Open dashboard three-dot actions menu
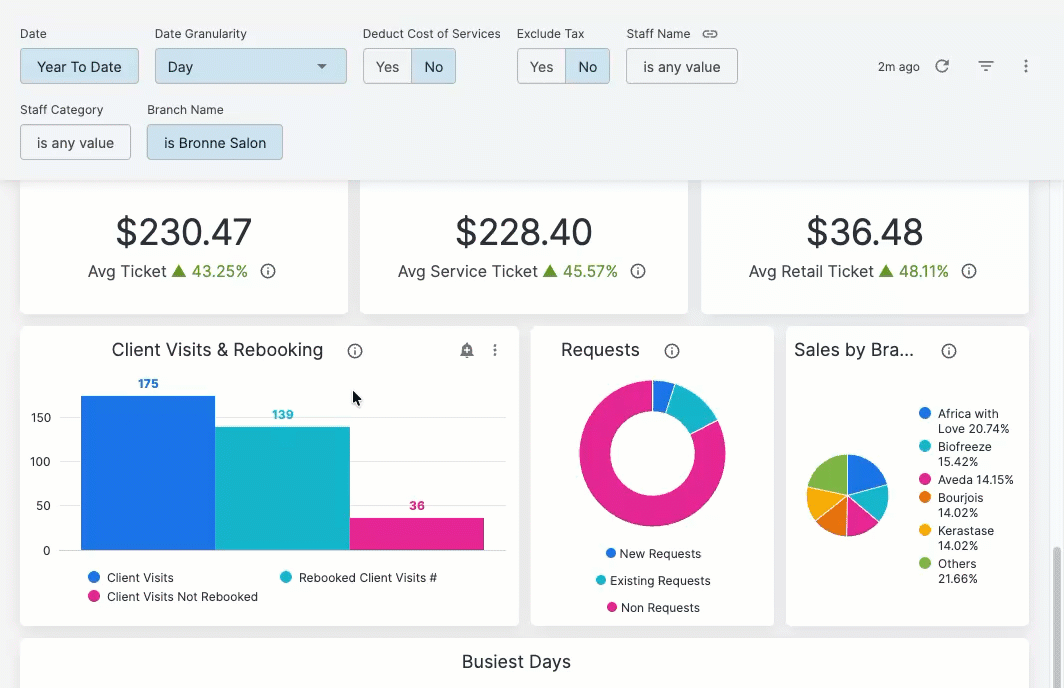This screenshot has width=1064, height=688. pos(1026,66)
